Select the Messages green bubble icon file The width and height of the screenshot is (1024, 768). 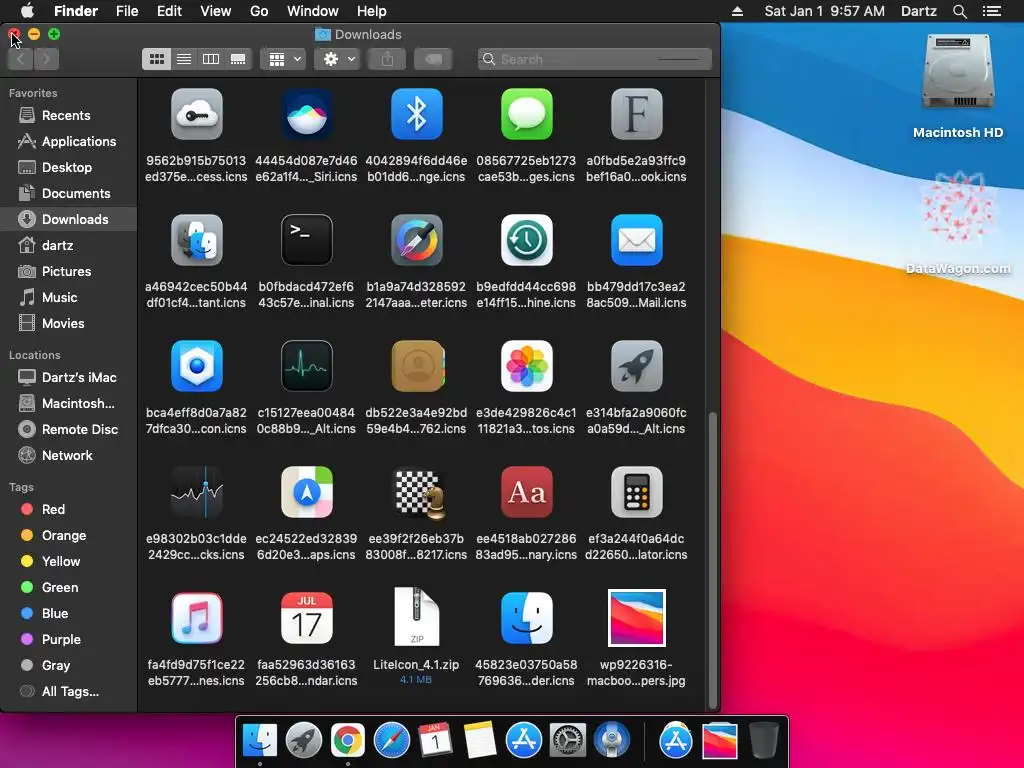coord(526,114)
